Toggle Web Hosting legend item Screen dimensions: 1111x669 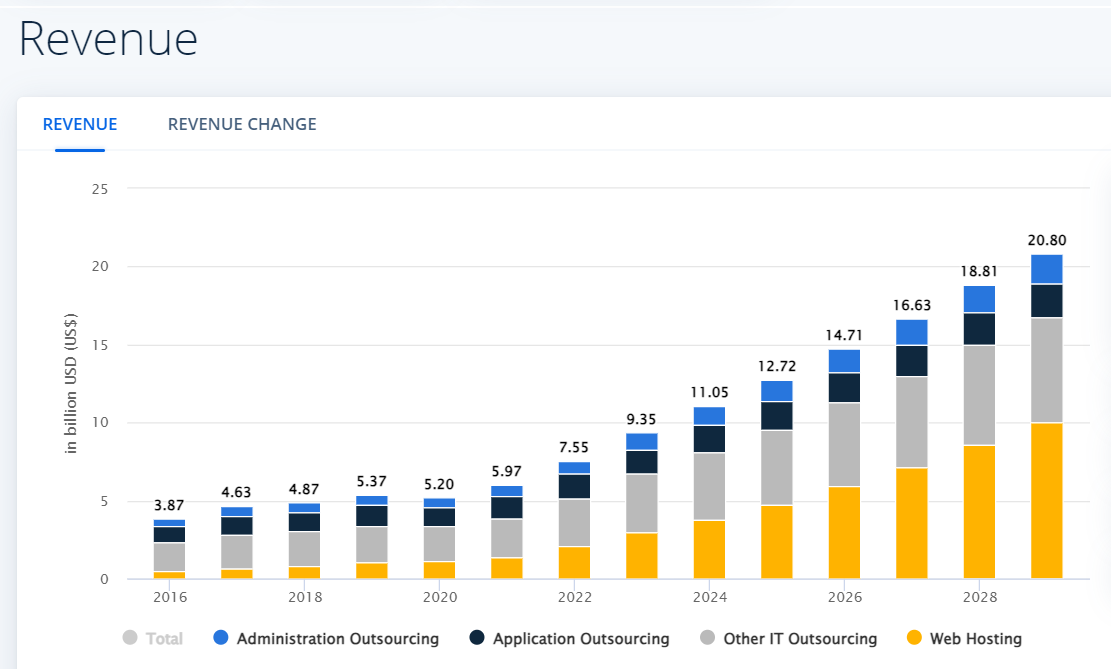[964, 638]
